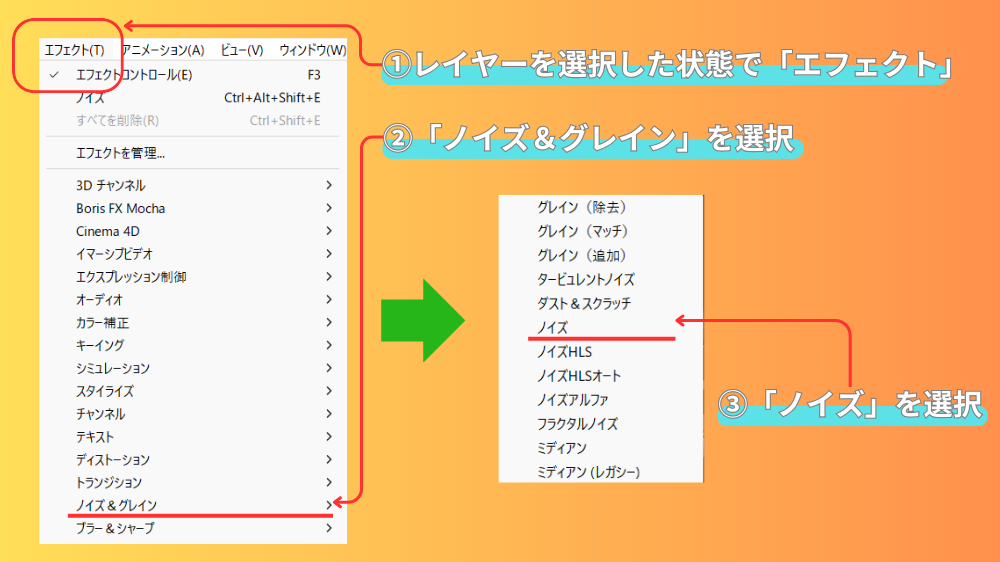Expand the Boris FX Mocha submenu
Screen dimensions: 1000x562
[120, 209]
